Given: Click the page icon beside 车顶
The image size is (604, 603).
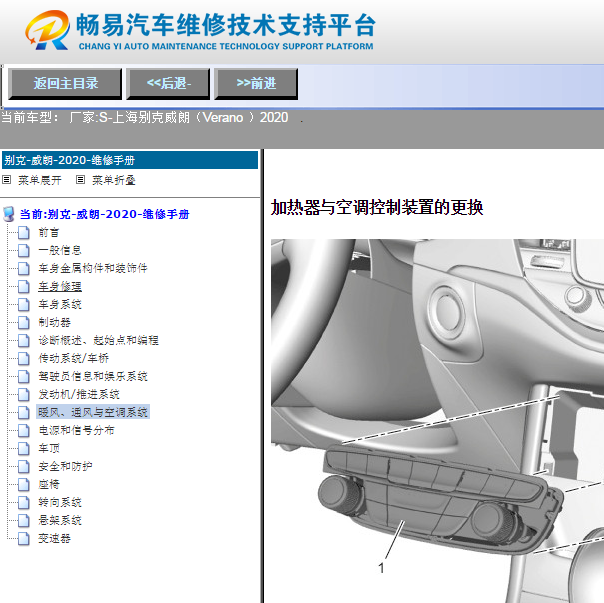Looking at the screenshot, I should pos(23,448).
